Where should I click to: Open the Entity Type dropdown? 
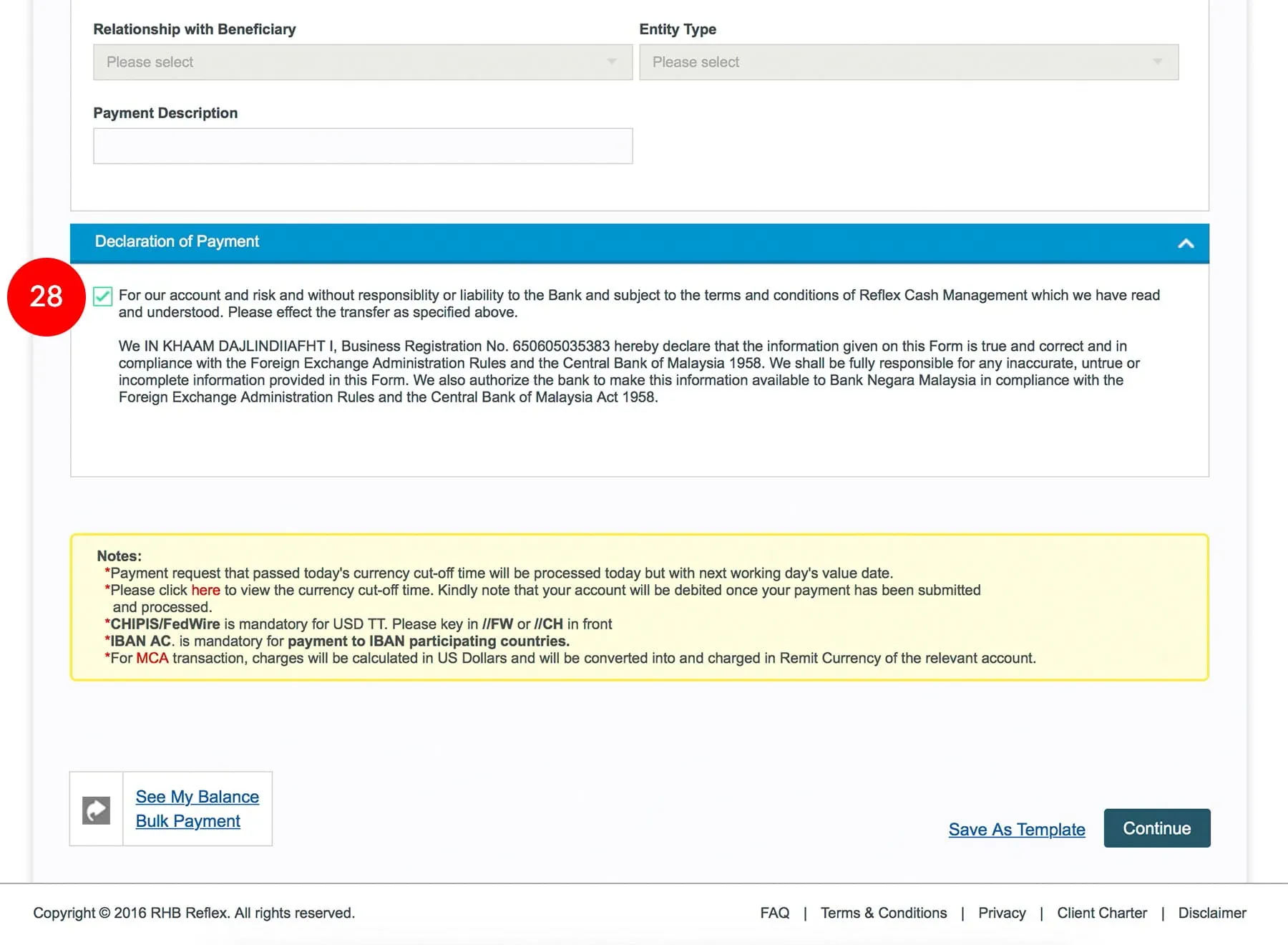click(x=908, y=62)
